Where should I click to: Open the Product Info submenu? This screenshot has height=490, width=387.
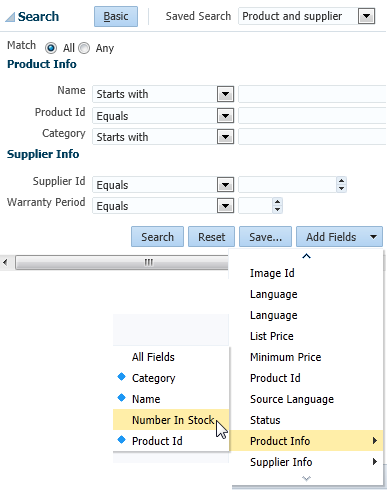click(x=307, y=441)
